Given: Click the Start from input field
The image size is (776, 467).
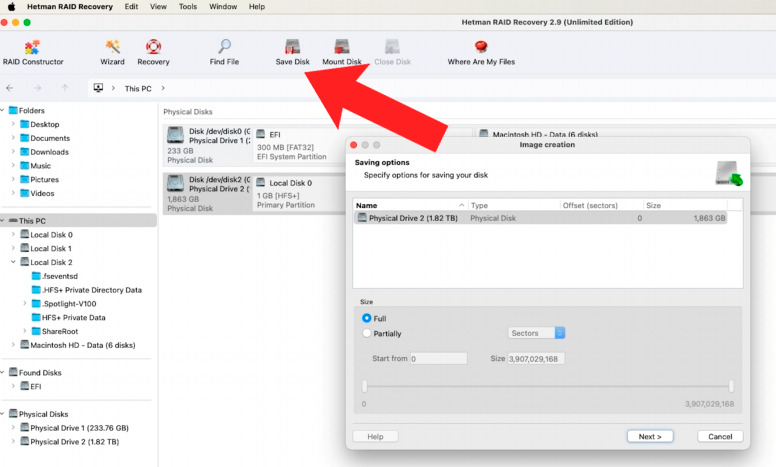Looking at the screenshot, I should [x=438, y=358].
